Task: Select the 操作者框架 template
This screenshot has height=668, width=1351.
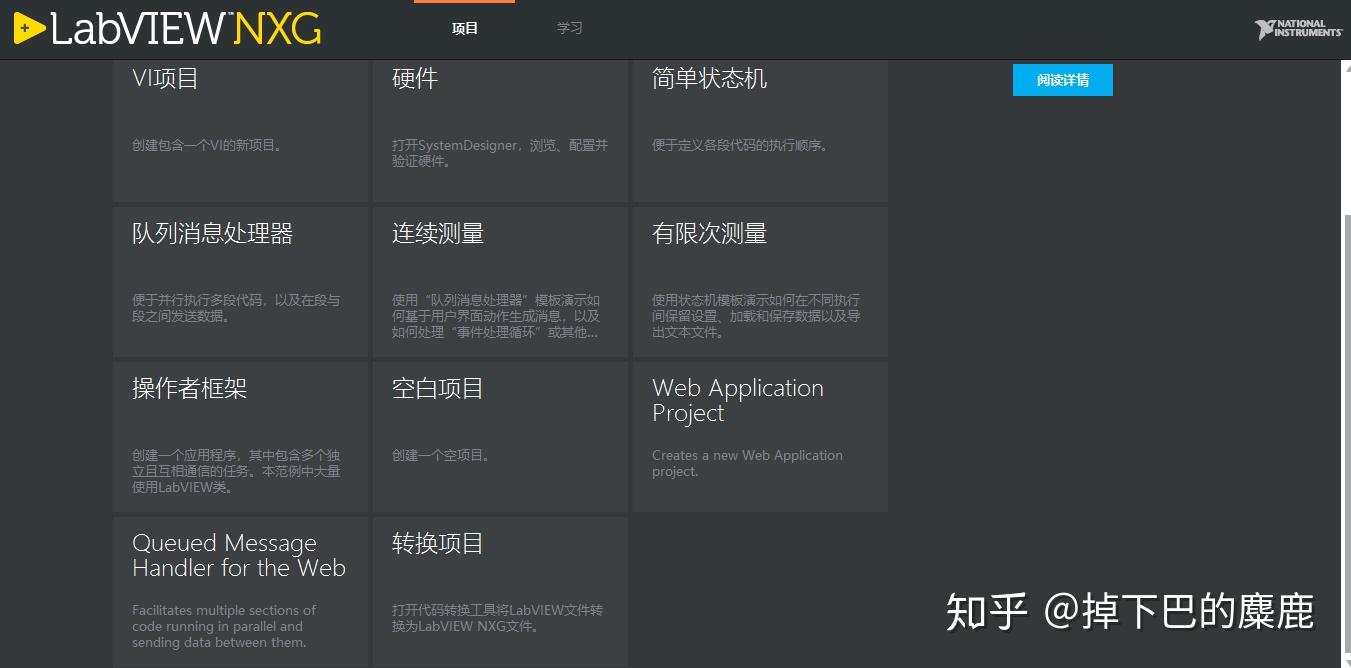Action: pos(240,435)
